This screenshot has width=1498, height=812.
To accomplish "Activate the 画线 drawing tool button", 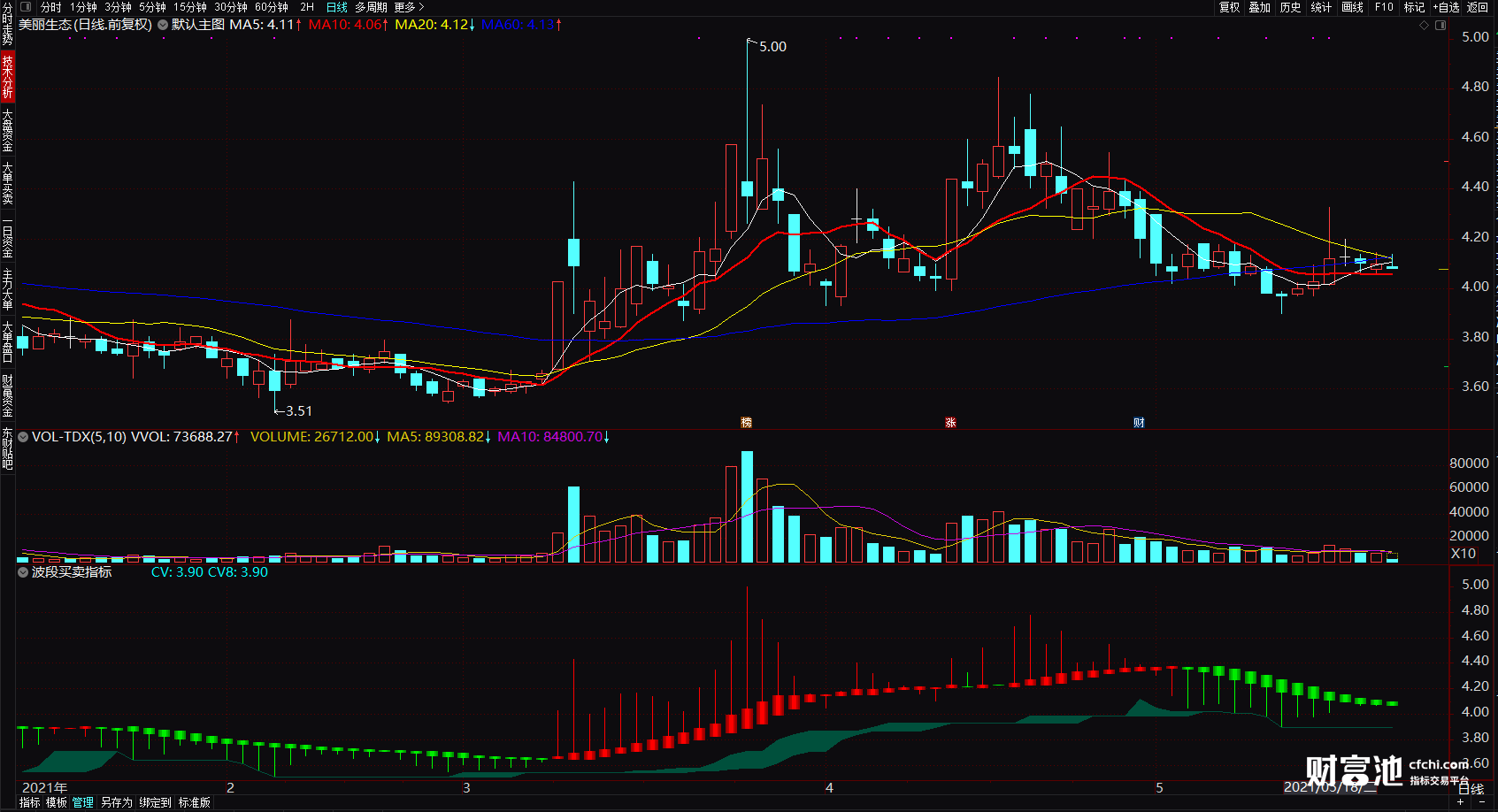I will (1352, 7).
